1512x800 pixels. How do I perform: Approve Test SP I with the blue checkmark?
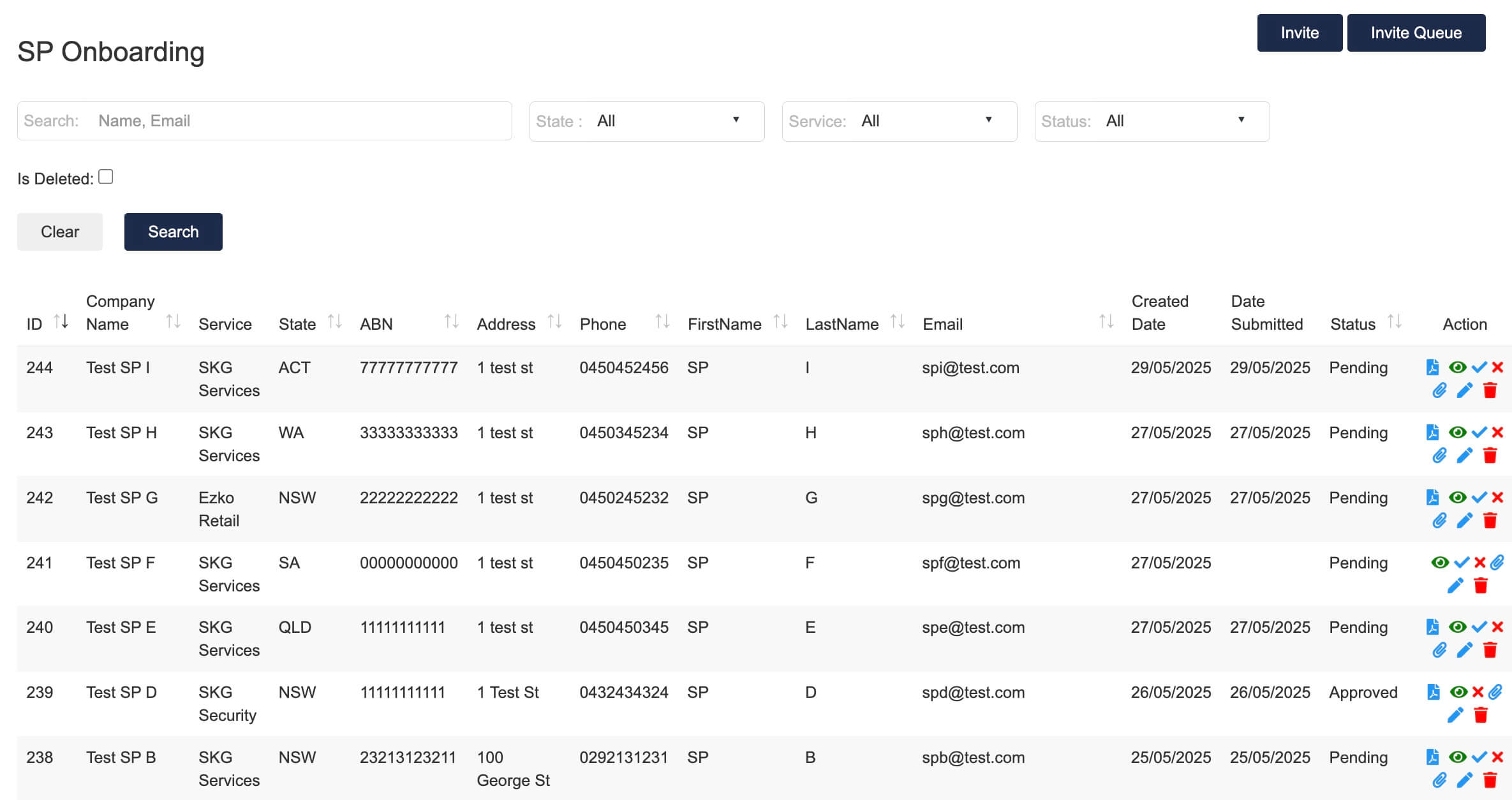tap(1479, 367)
